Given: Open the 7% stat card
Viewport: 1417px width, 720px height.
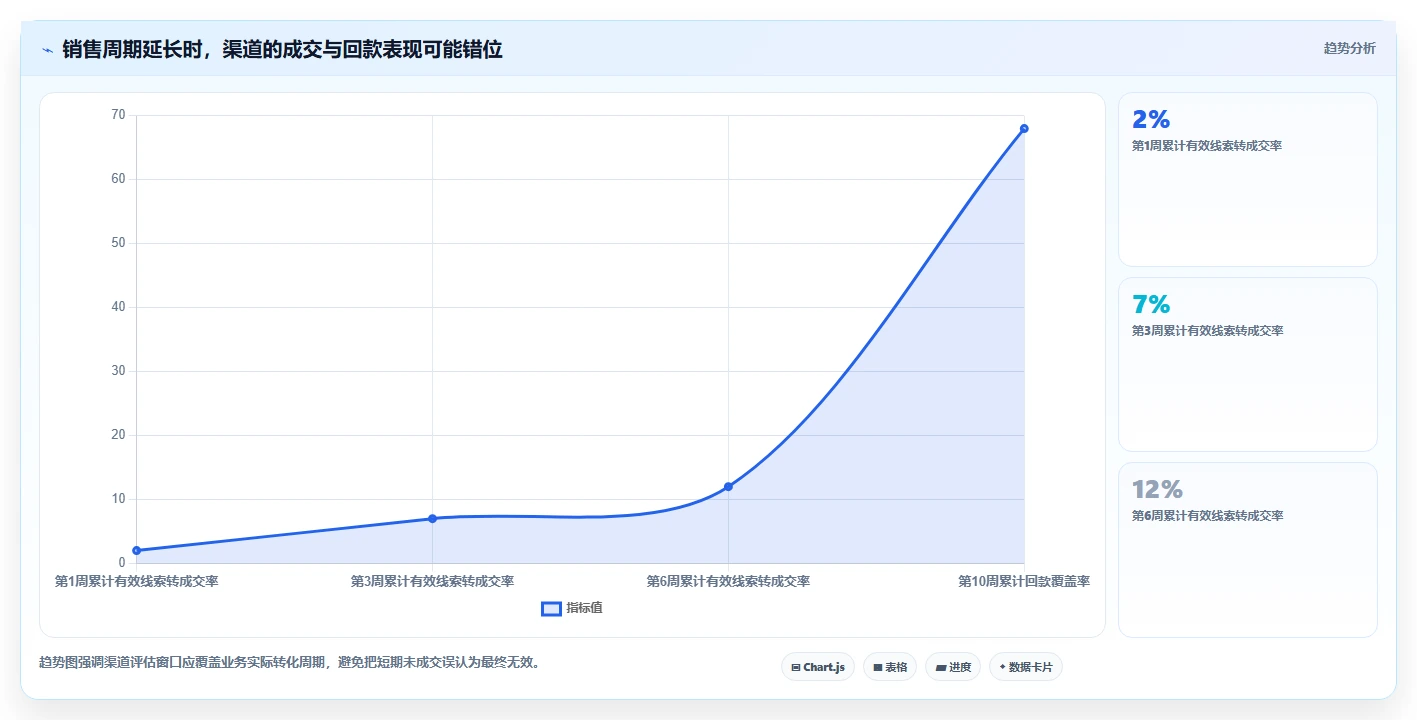Looking at the screenshot, I should click(x=1247, y=364).
